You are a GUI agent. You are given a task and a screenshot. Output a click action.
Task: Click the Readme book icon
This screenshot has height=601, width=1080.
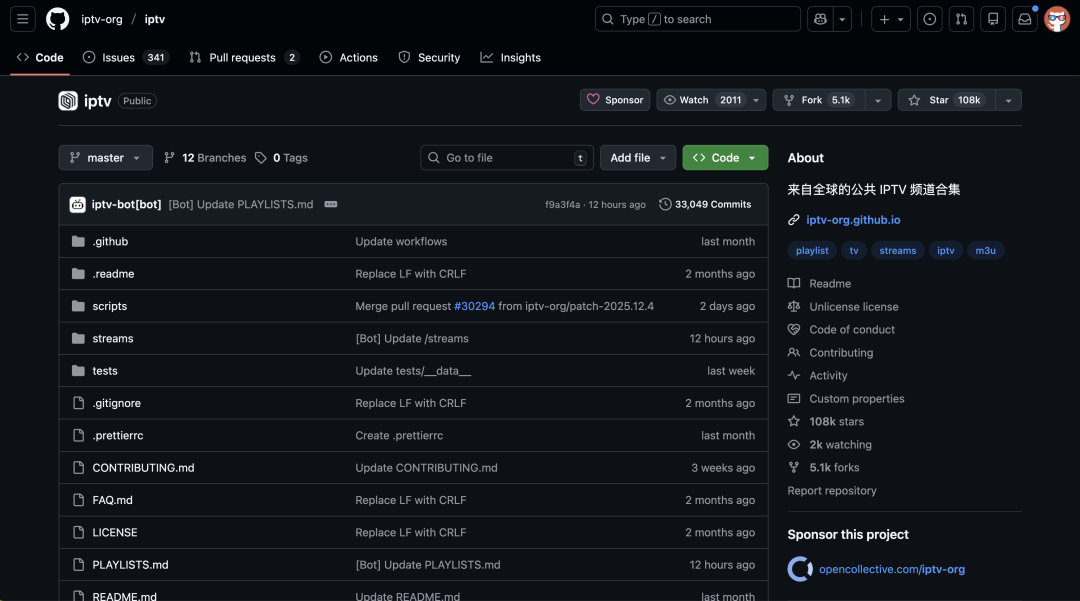(793, 284)
